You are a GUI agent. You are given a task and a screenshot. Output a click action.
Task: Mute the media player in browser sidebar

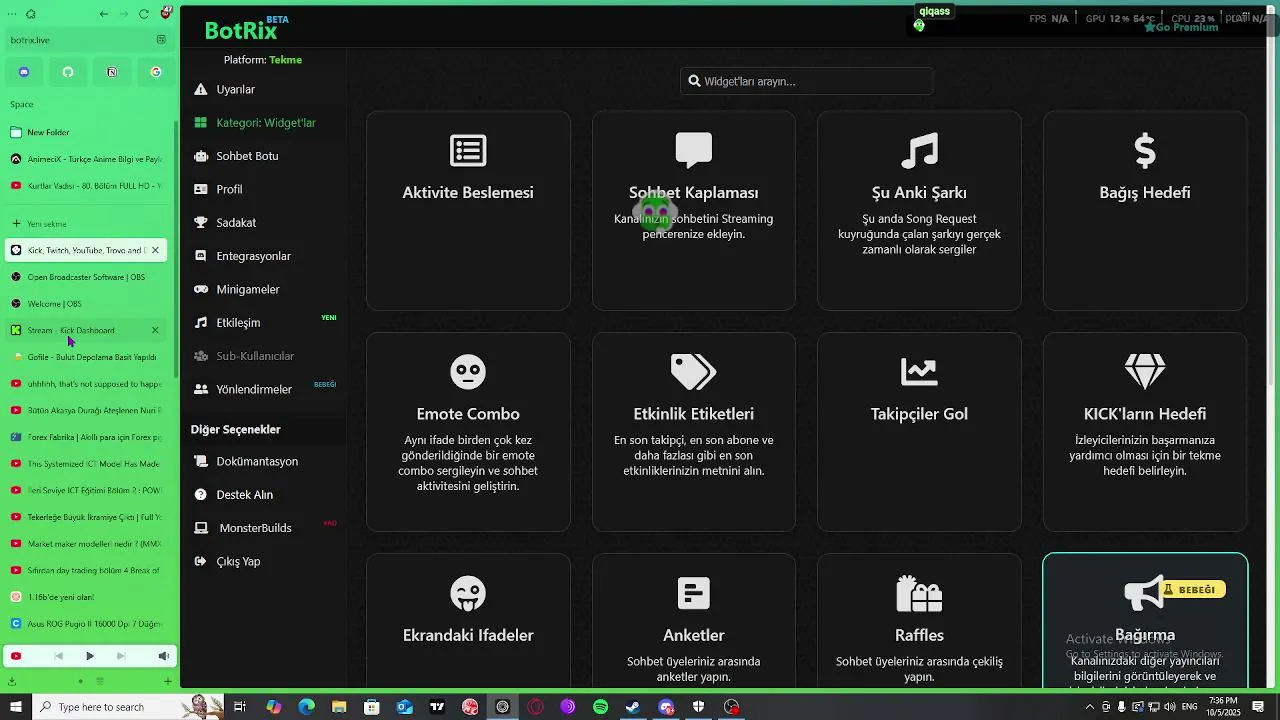(x=163, y=656)
